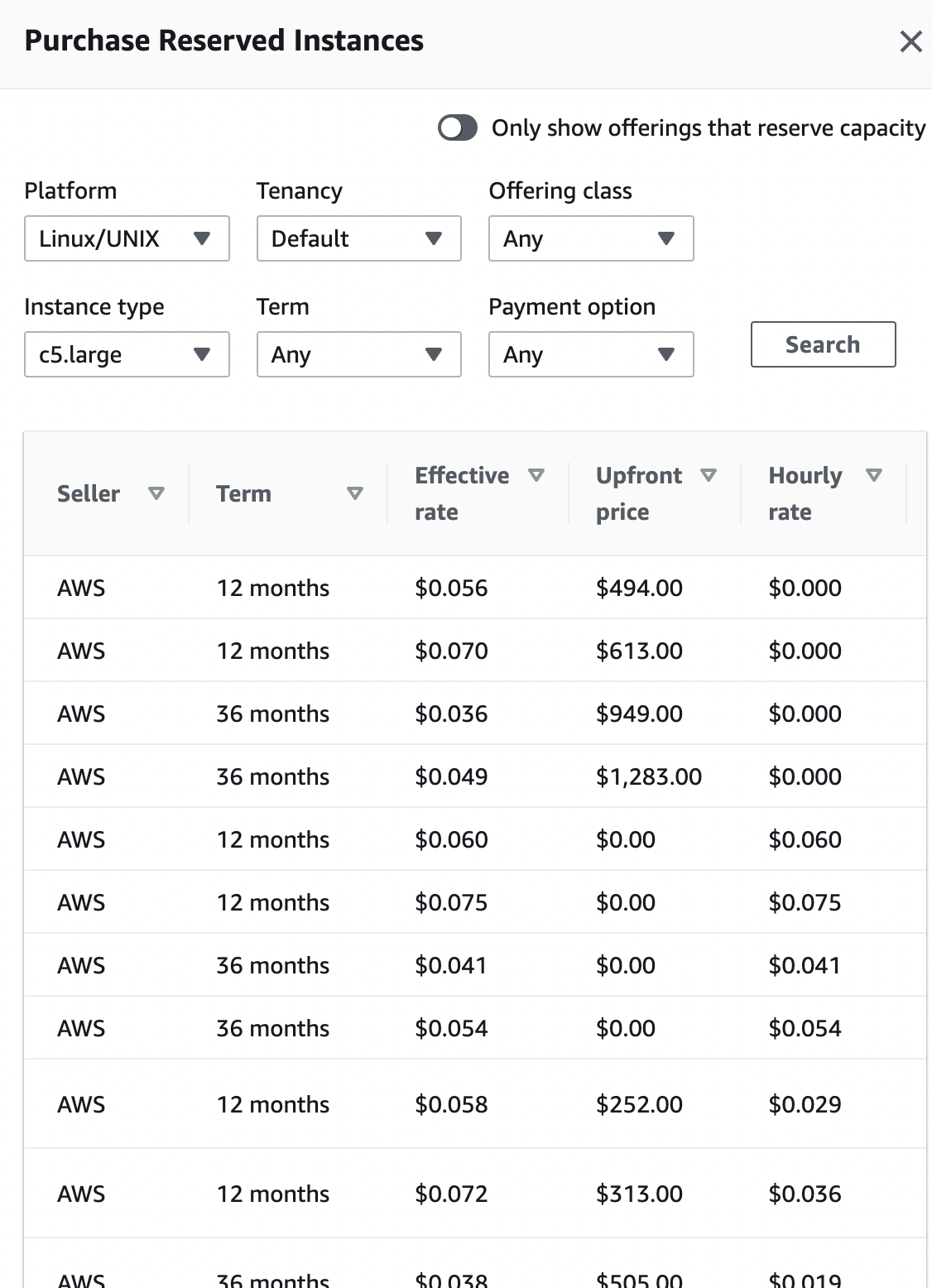Click the $0.060 hourly rate cell
Viewport: 932px width, 1288px height.
tap(805, 839)
